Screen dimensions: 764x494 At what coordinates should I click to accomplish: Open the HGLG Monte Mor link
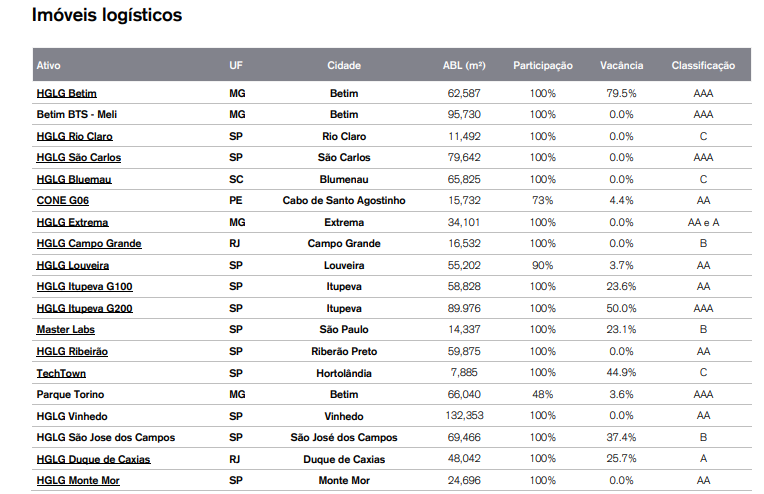78,481
